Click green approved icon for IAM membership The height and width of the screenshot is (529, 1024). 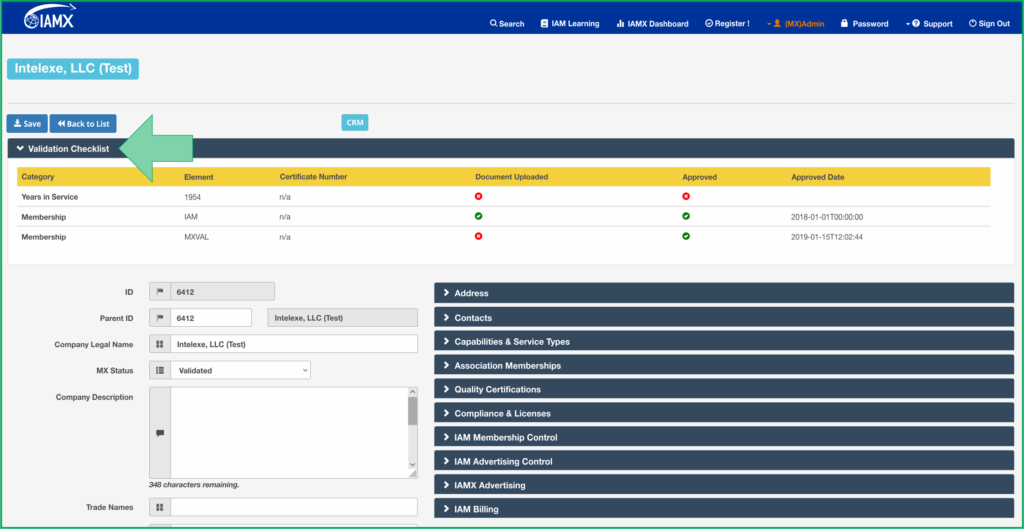686,216
